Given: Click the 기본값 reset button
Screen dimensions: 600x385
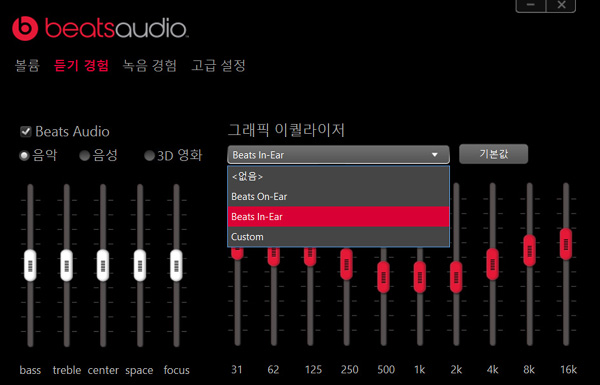Looking at the screenshot, I should coord(493,154).
